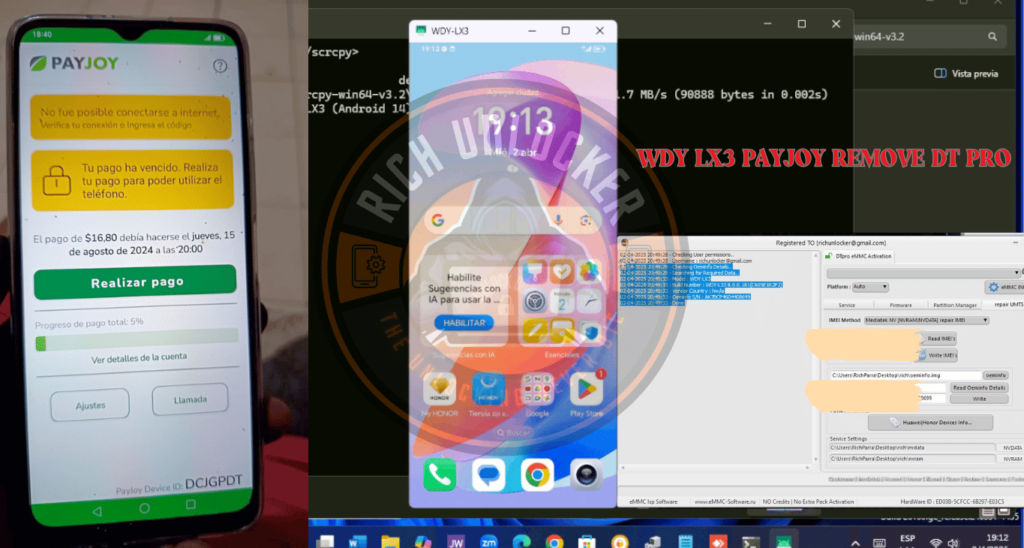Click the payment progress bar at 5%

(136, 340)
